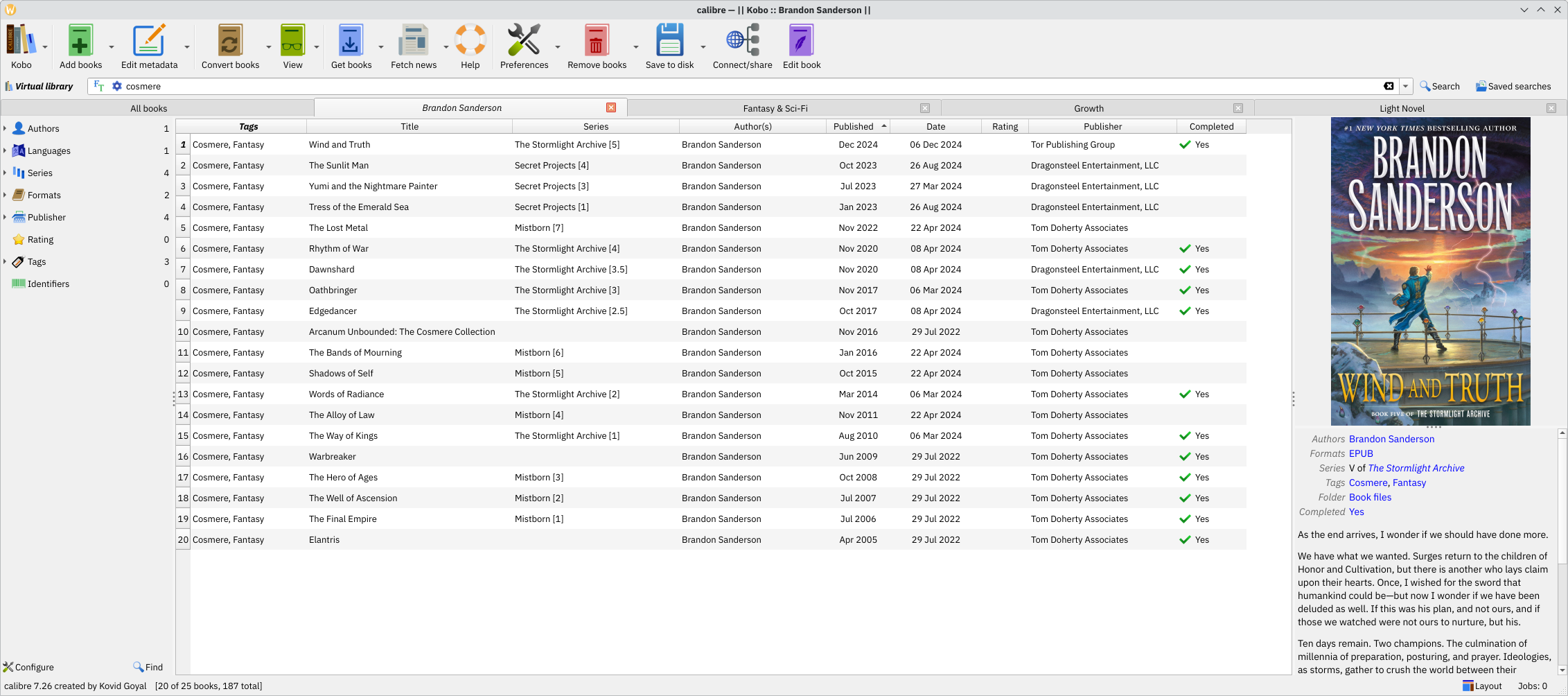Open Saved searches
Viewport: 1568px width, 696px height.
pyautogui.click(x=1513, y=86)
